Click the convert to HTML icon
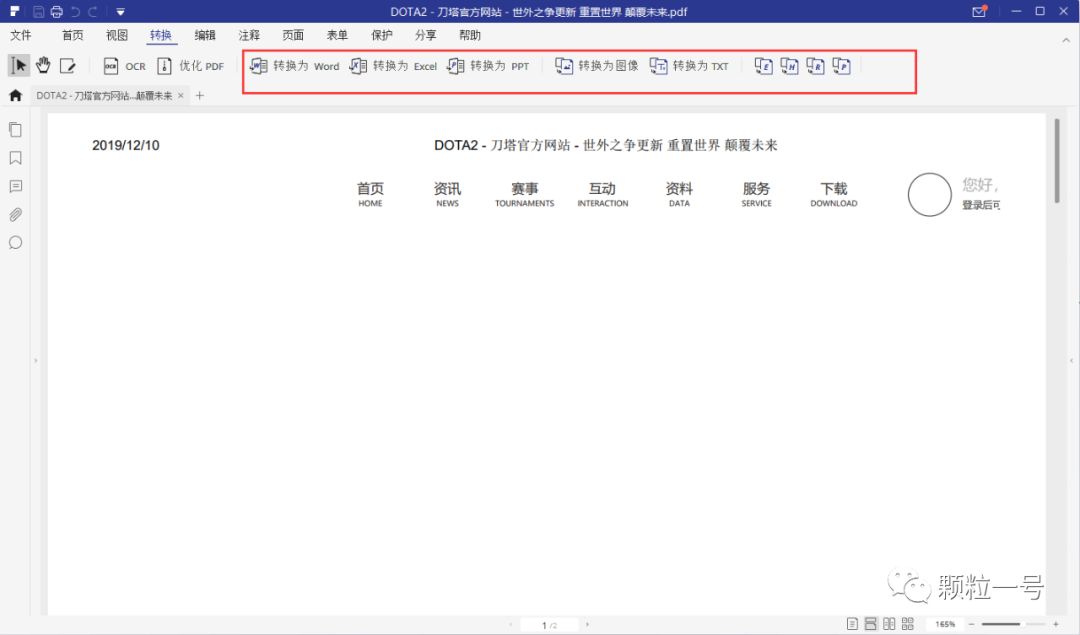1080x635 pixels. (789, 65)
